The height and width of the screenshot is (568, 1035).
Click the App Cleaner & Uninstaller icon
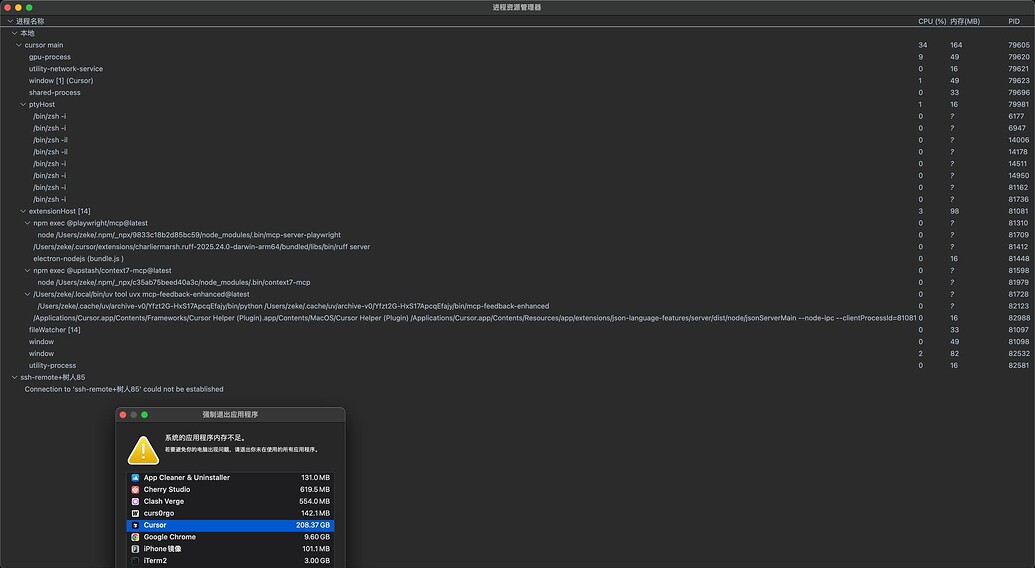coord(135,478)
